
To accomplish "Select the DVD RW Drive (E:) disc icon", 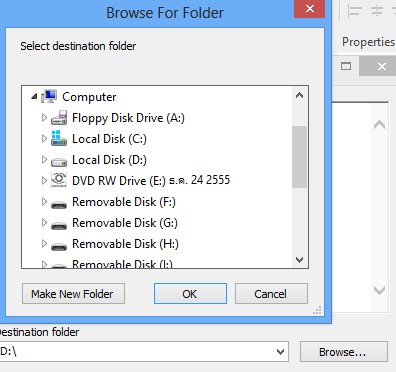I will pos(59,180).
